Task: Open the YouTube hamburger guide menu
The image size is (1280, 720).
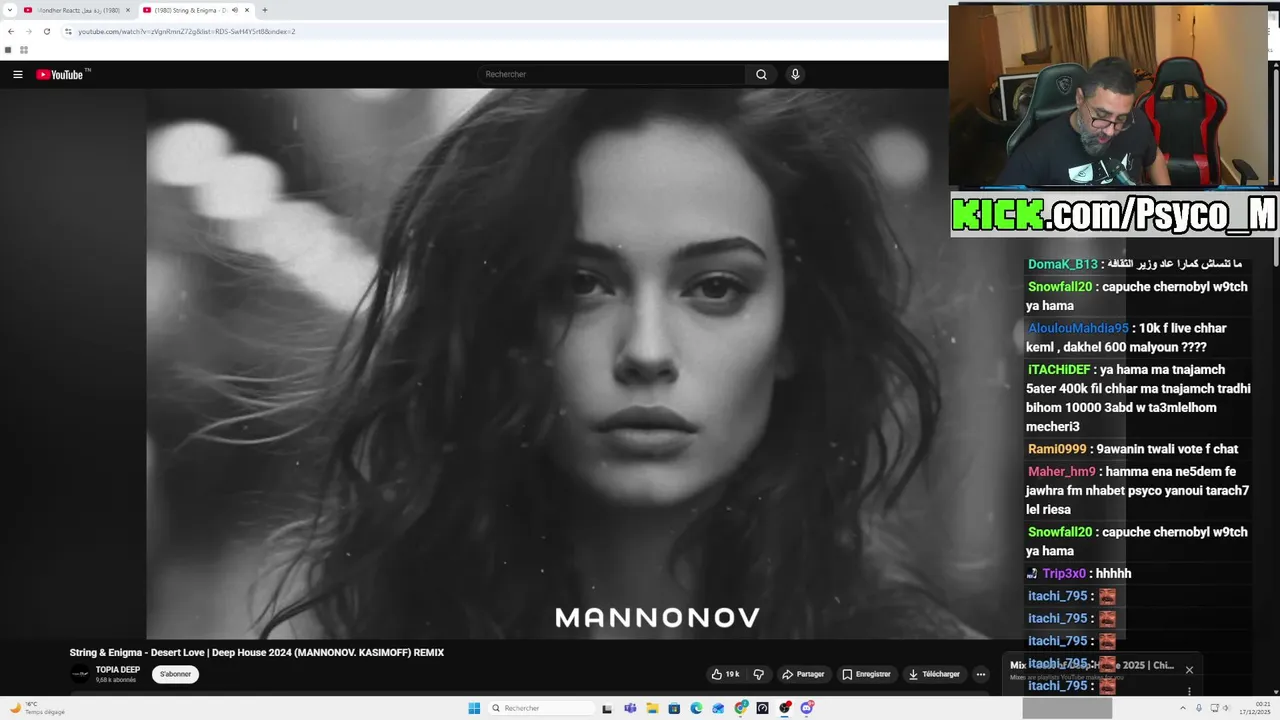Action: click(17, 74)
